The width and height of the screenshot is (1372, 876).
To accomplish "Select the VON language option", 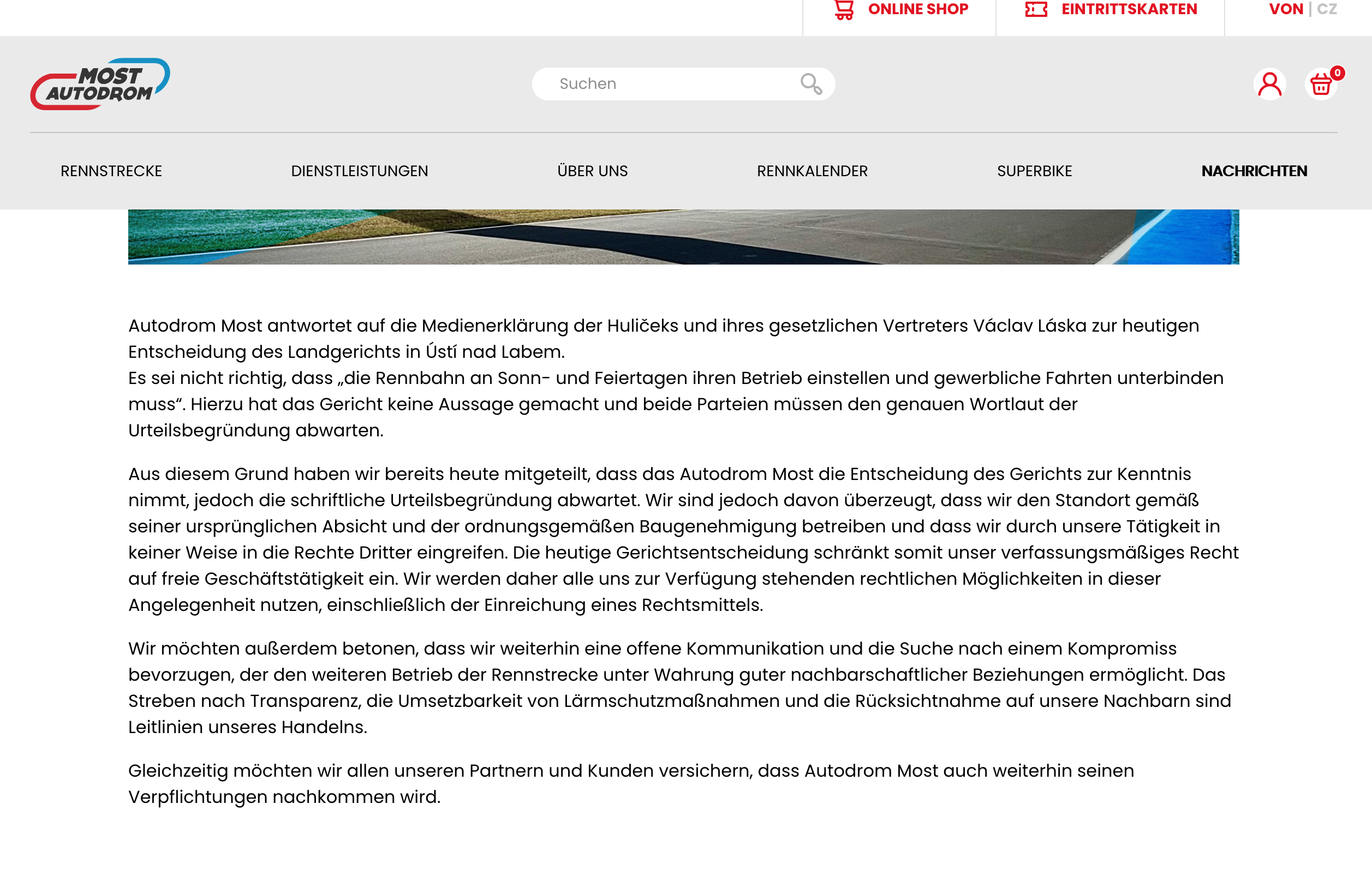I will pos(1285,10).
